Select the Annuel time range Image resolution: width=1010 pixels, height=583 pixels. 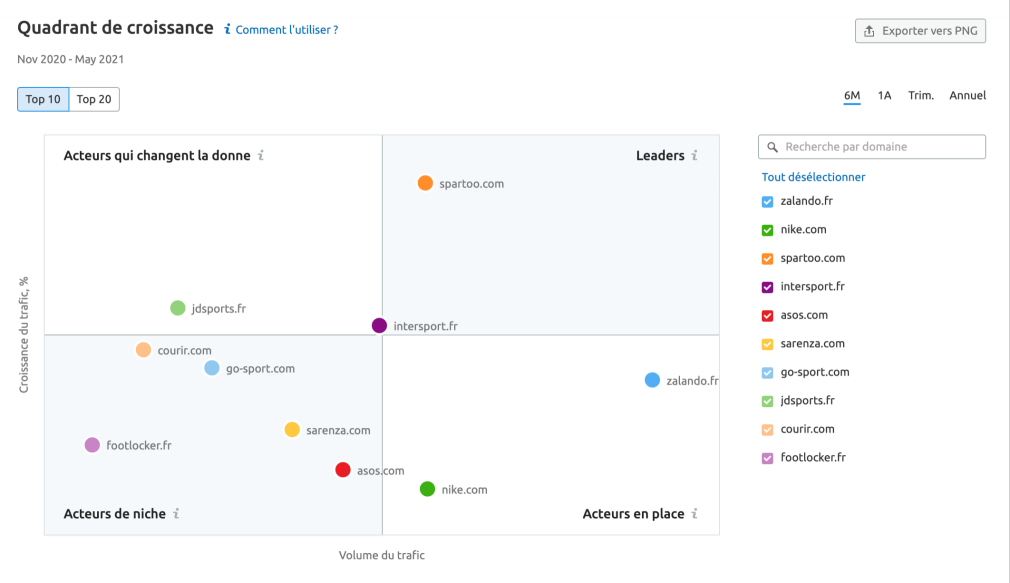[967, 95]
